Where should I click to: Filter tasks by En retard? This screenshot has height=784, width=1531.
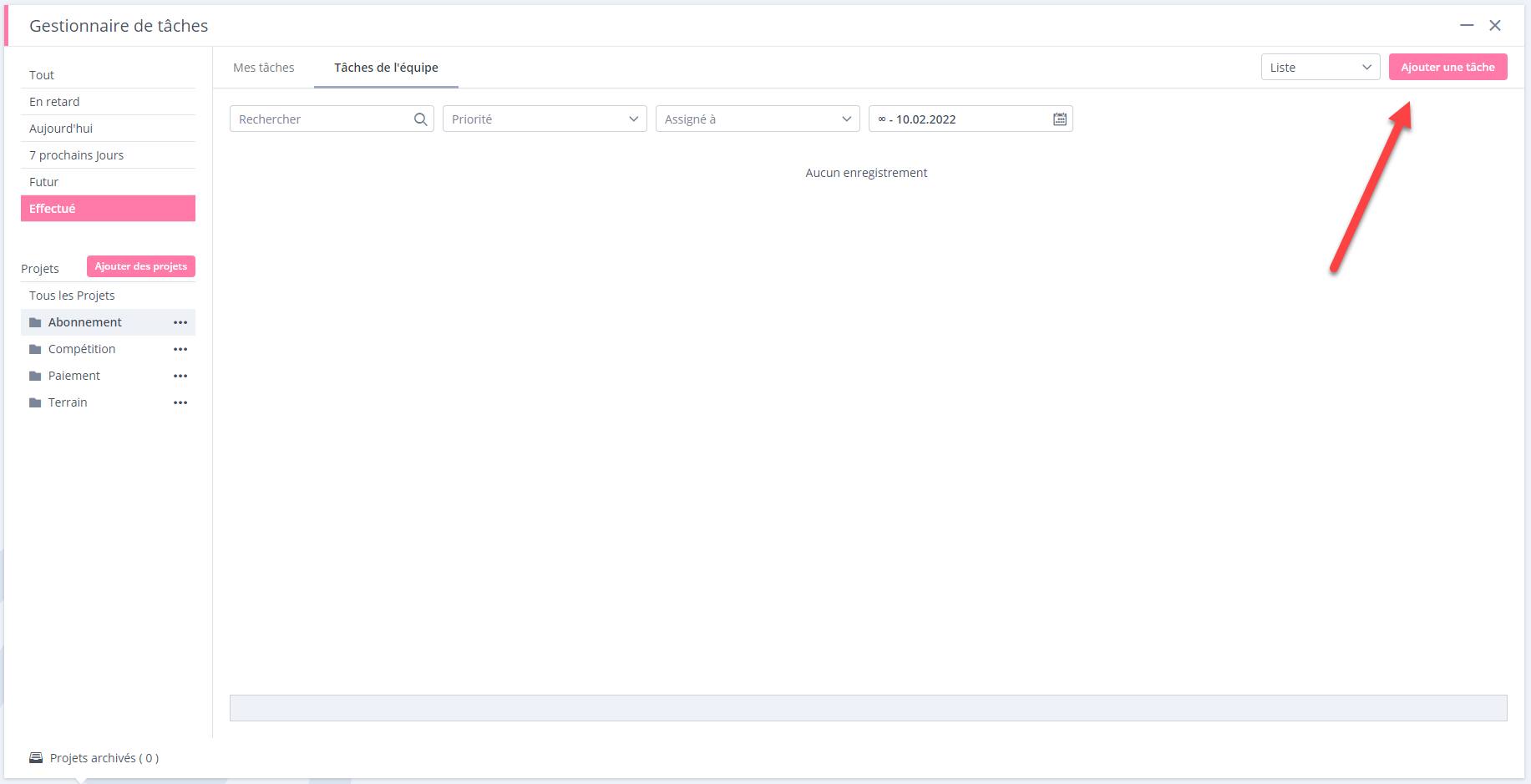pos(108,102)
